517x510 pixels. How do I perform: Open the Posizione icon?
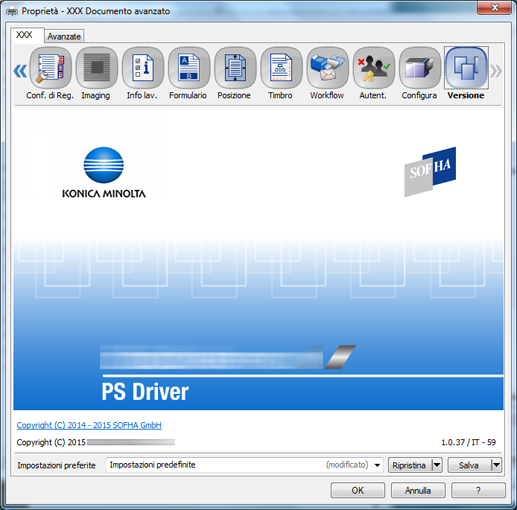click(x=235, y=68)
